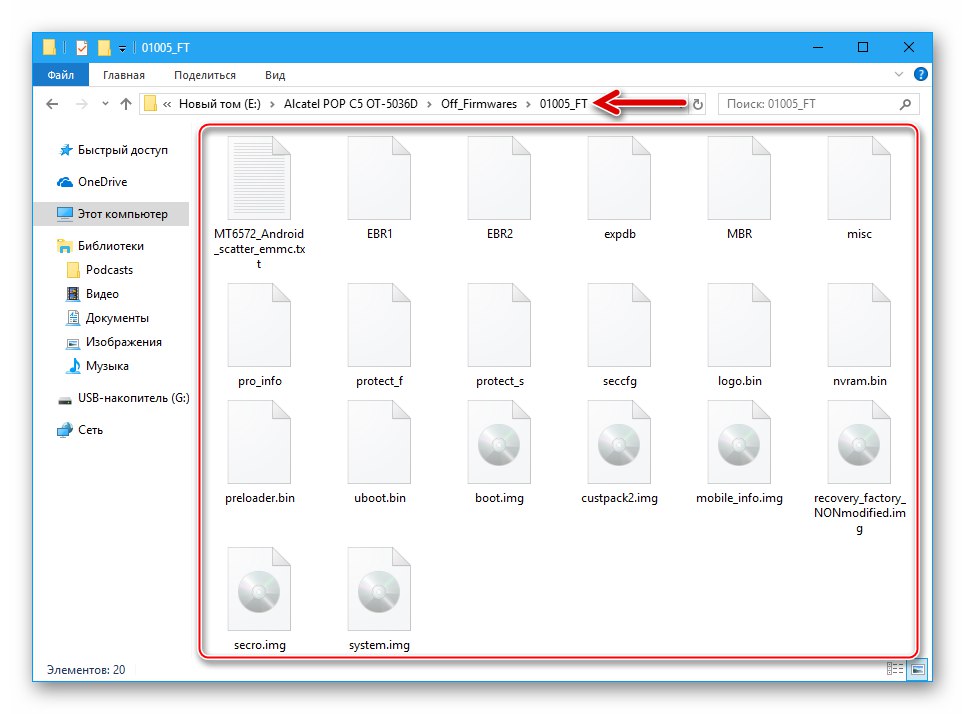Click the Properties icon in quick access toolbar
The width and height of the screenshot is (965, 714).
(81, 47)
